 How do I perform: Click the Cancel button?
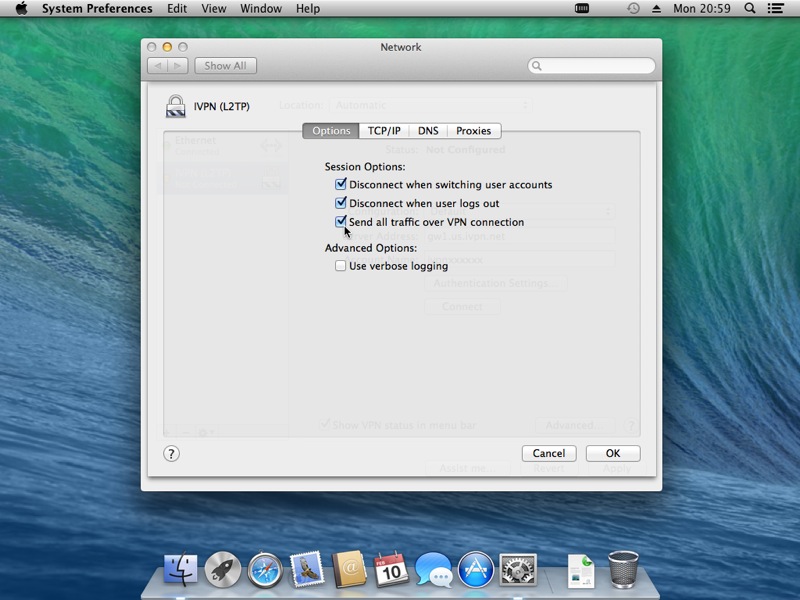[549, 453]
